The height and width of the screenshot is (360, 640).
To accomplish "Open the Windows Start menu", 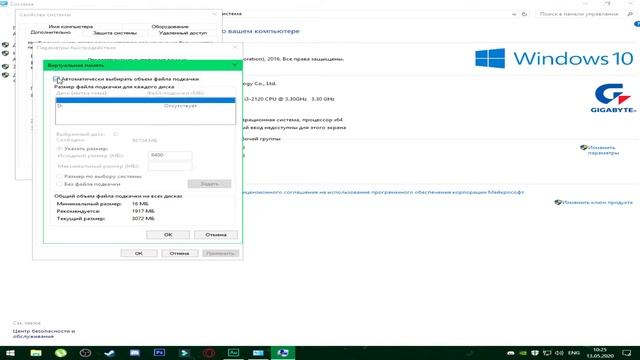I will coord(10,353).
